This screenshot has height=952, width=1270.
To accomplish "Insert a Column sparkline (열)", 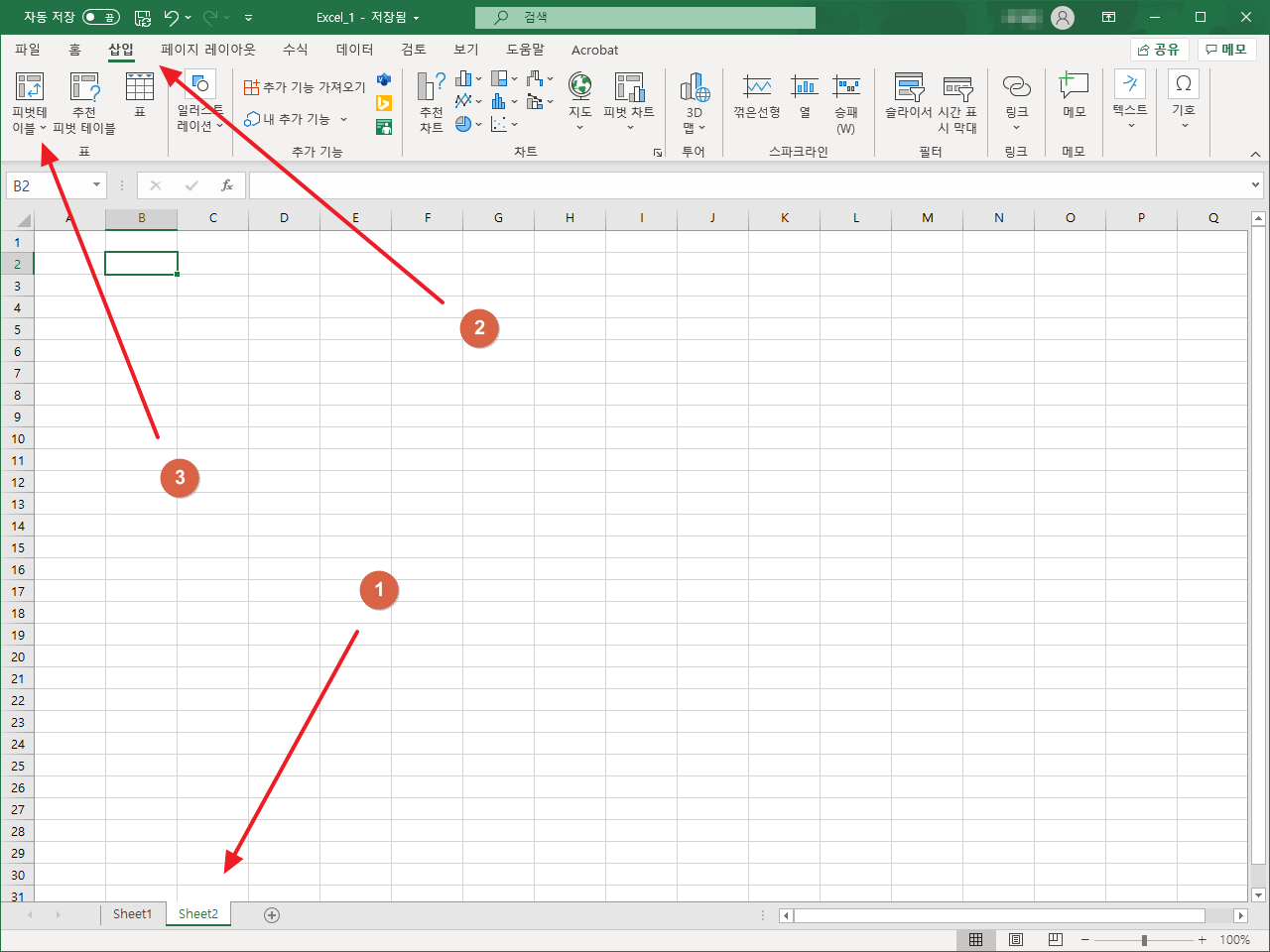I will 805,97.
